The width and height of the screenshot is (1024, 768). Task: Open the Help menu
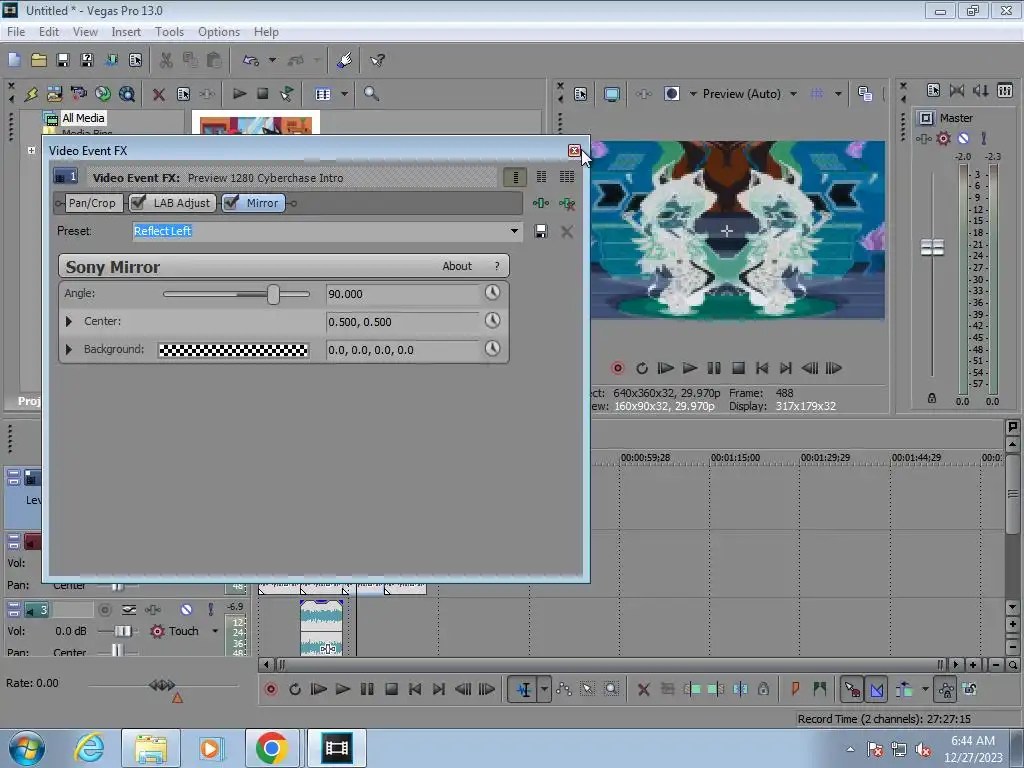click(266, 31)
